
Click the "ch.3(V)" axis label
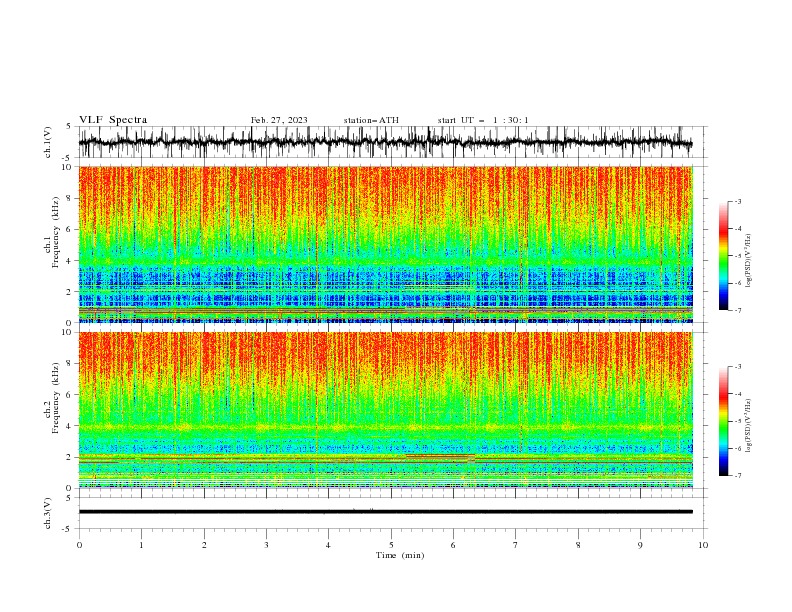click(48, 513)
